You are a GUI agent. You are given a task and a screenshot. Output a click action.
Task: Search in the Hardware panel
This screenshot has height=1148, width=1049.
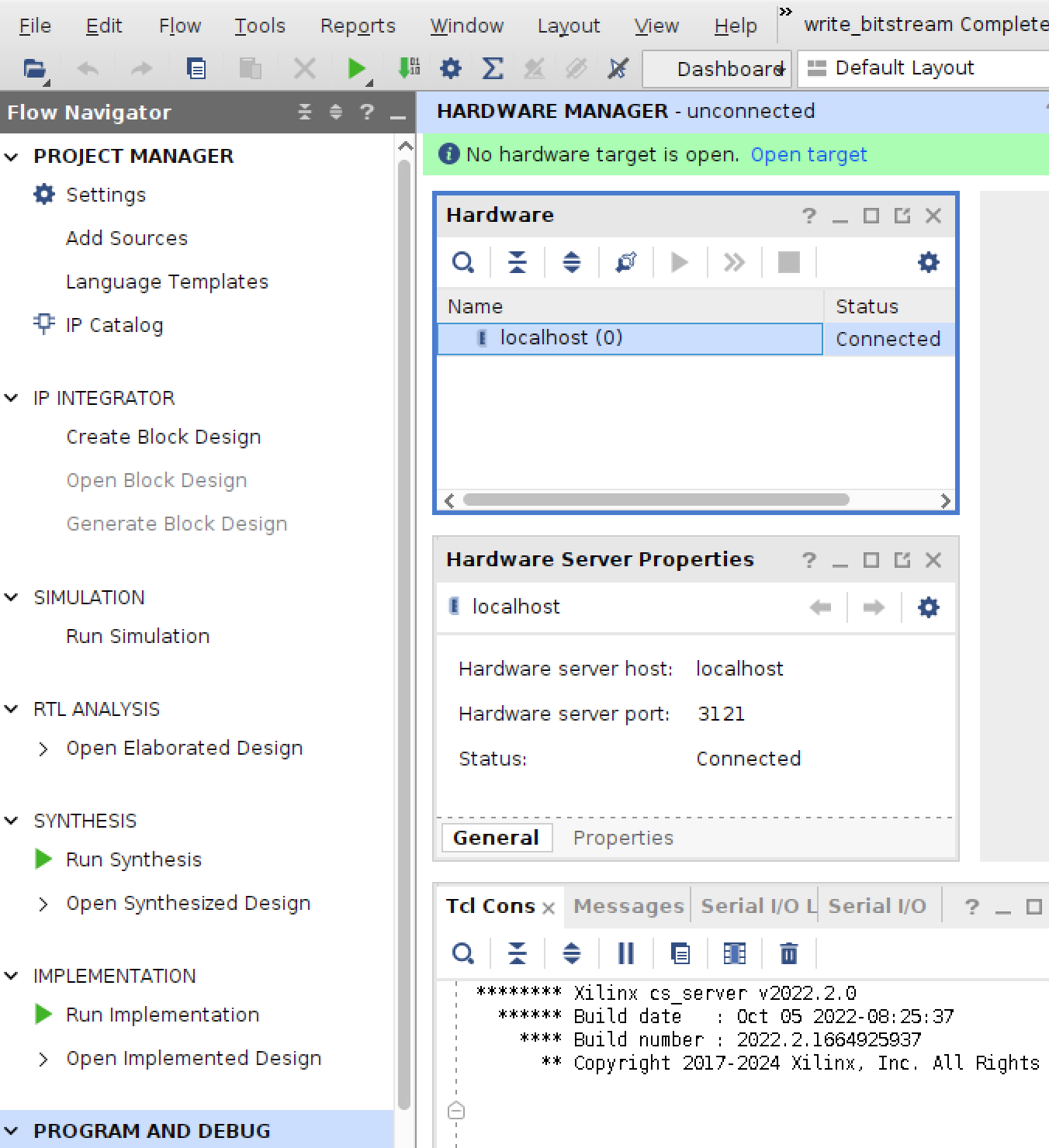[x=463, y=262]
